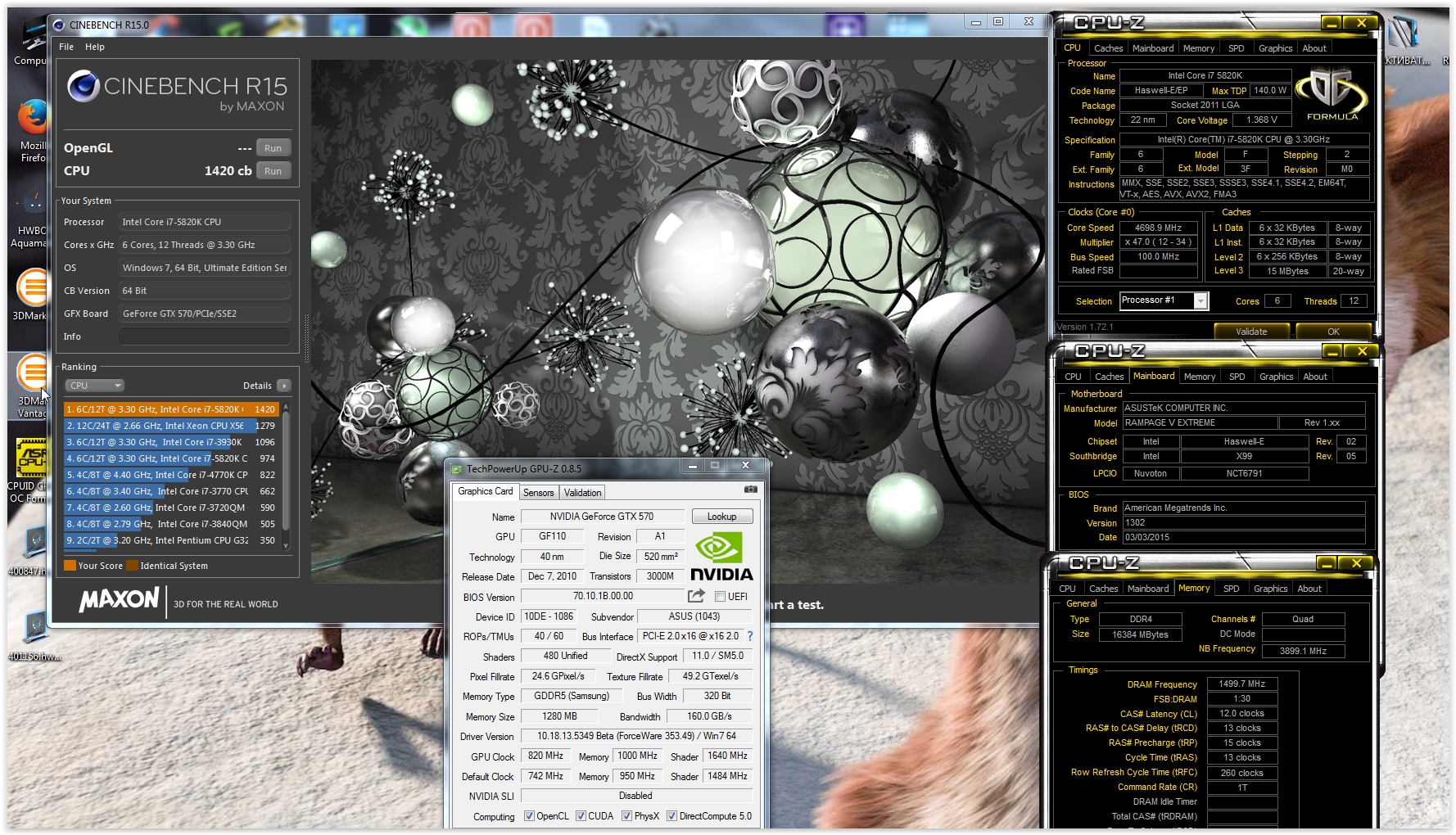Open Memory tab in middle CPU-Z window
Image resolution: width=1456 pixels, height=835 pixels.
(1199, 377)
